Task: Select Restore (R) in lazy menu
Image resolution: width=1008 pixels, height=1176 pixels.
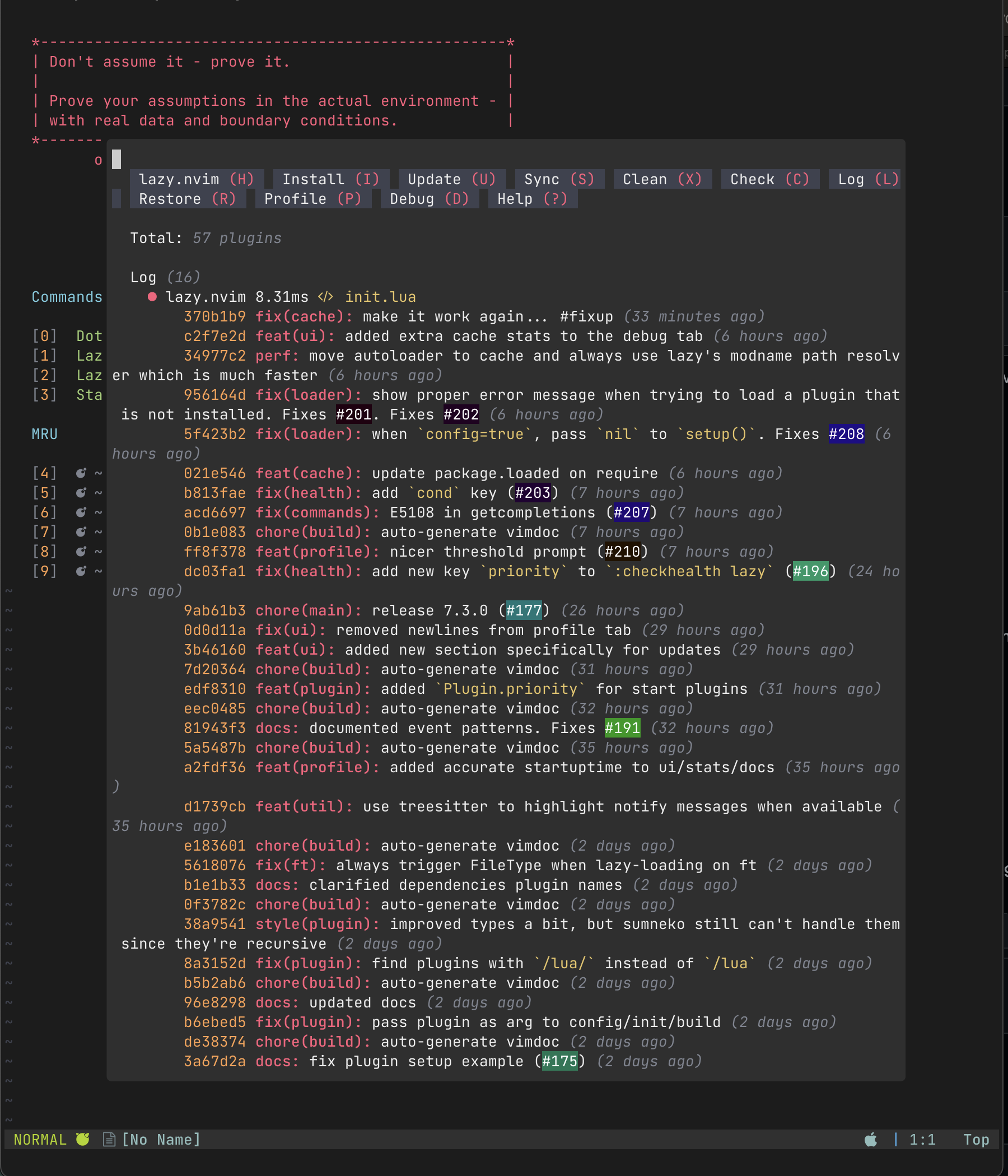Action: point(188,199)
